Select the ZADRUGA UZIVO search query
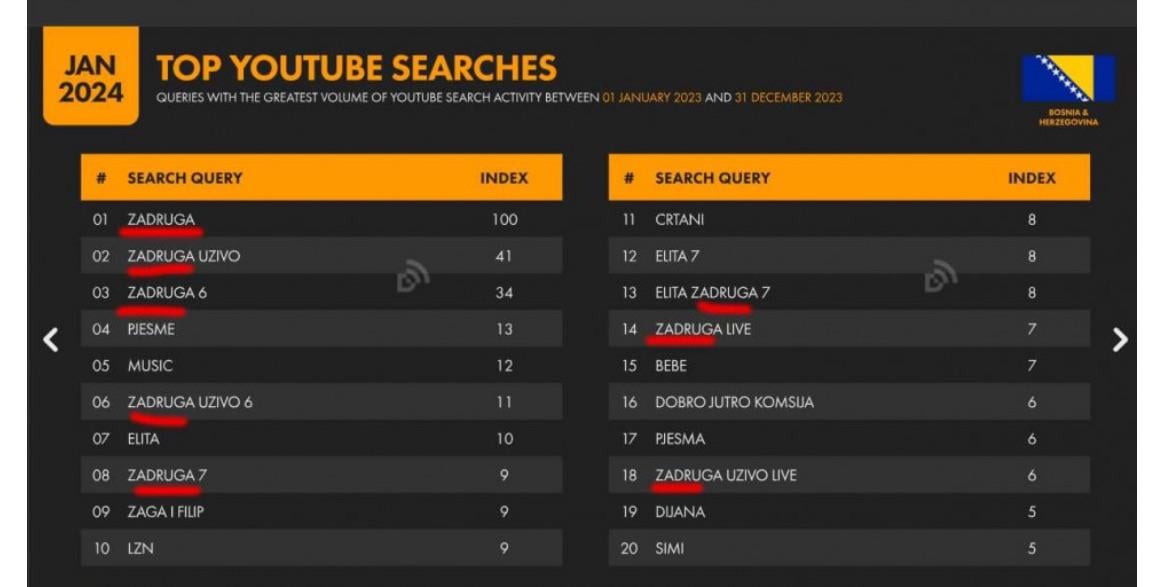The image size is (1170, 587). (x=184, y=256)
